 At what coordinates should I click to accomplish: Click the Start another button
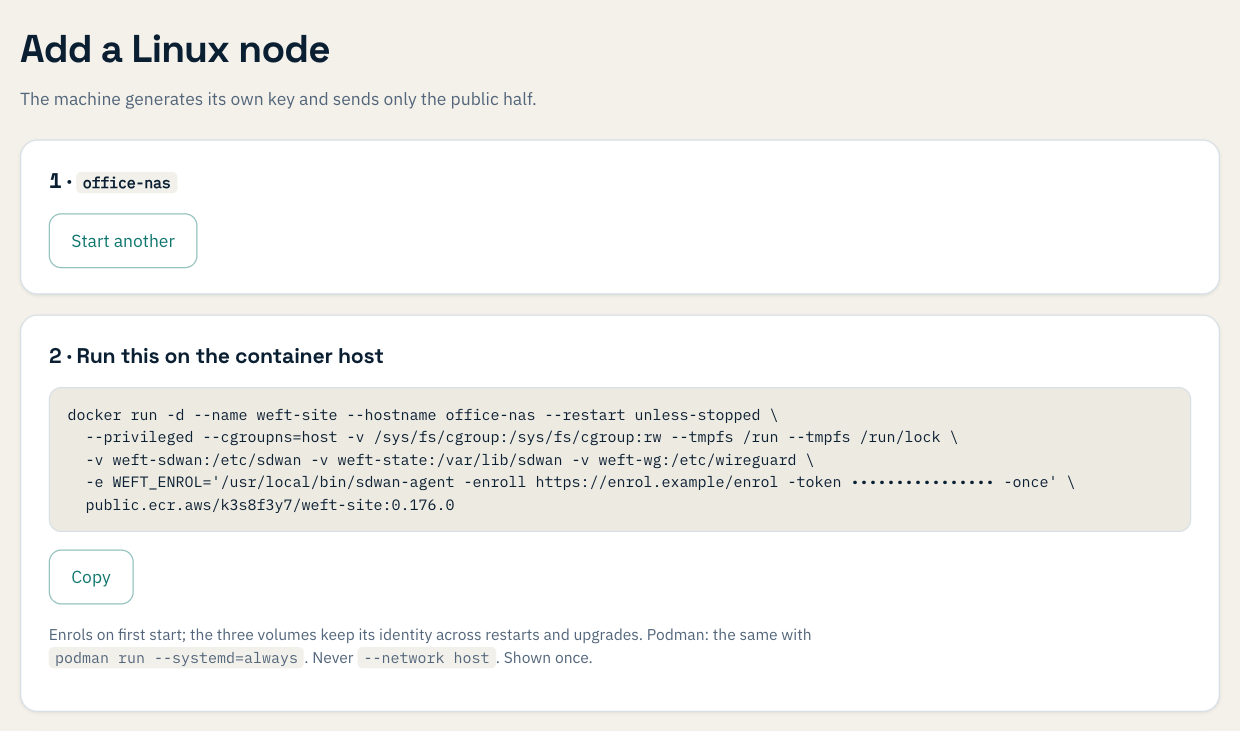click(x=123, y=241)
